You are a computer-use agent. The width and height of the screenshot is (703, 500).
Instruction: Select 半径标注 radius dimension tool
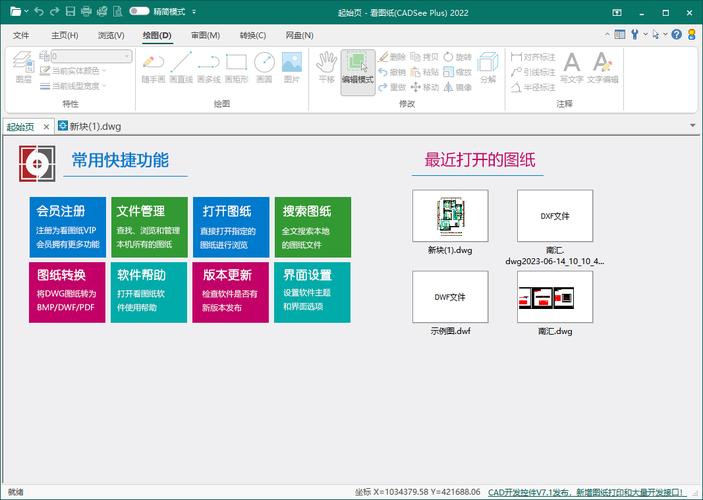pyautogui.click(x=533, y=87)
